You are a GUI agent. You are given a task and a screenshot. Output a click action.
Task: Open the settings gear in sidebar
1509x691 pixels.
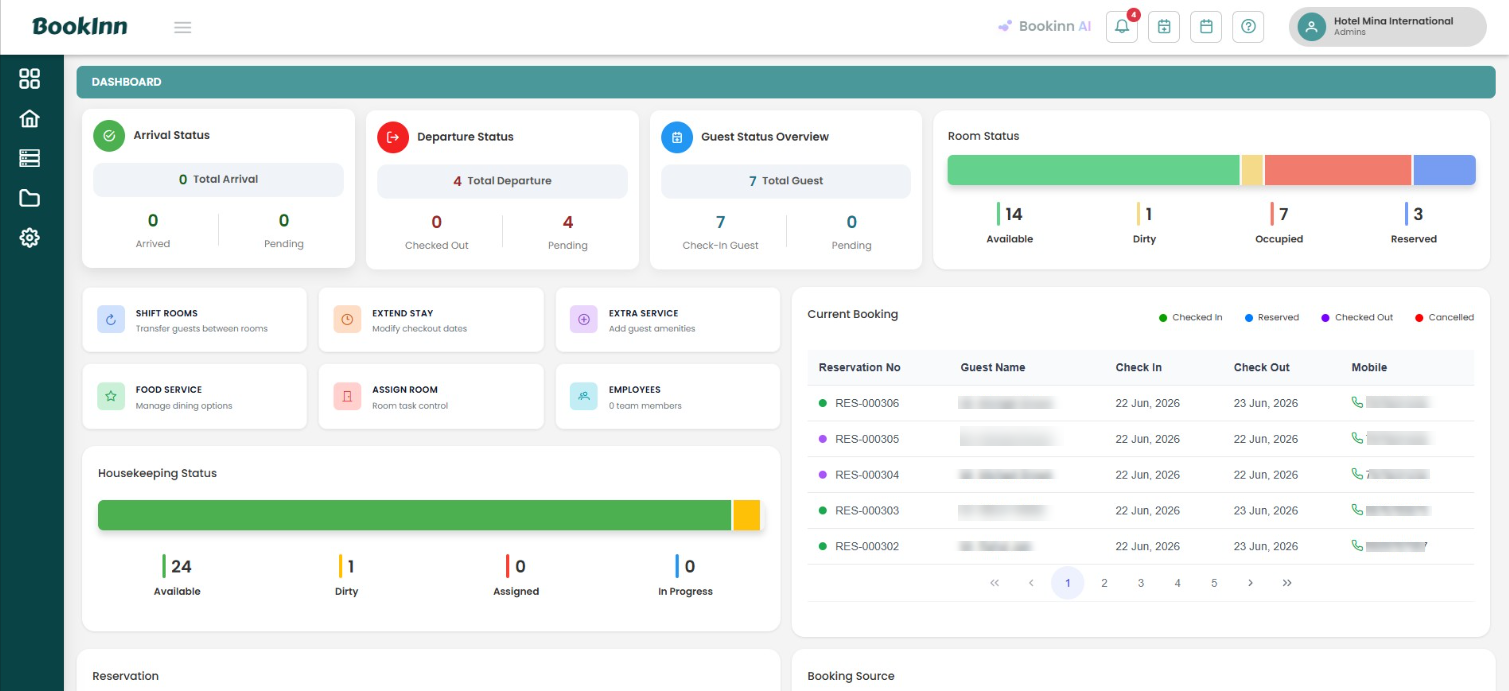point(30,238)
